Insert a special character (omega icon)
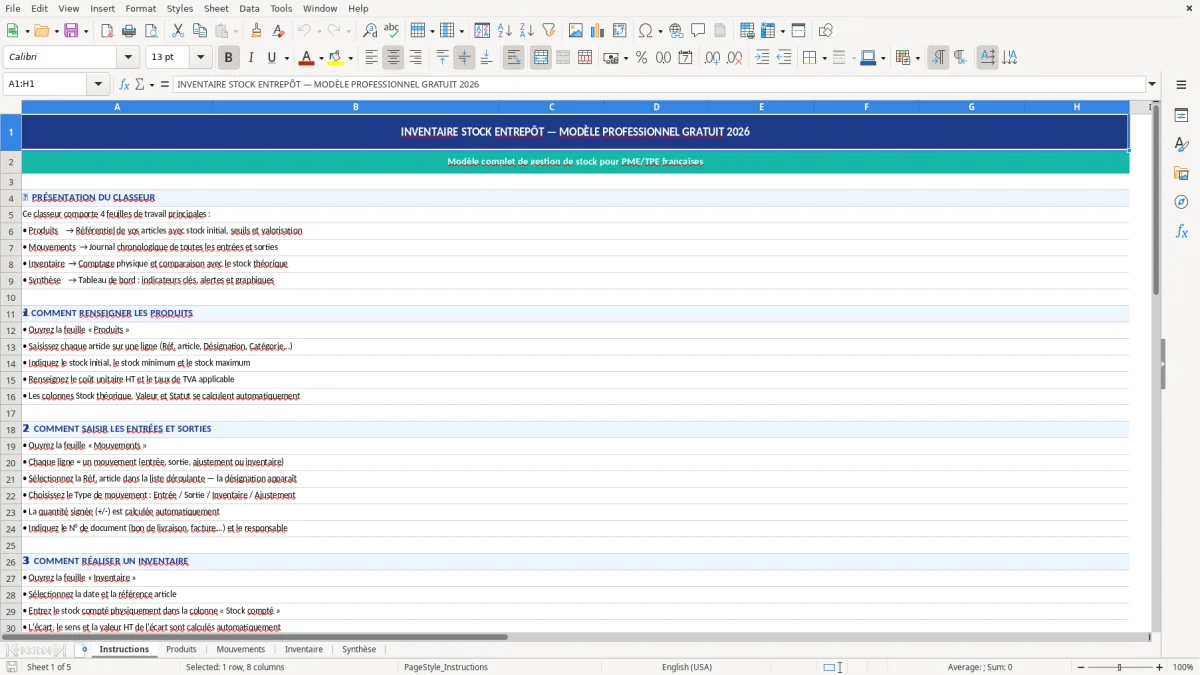1200x675 pixels. pos(645,31)
